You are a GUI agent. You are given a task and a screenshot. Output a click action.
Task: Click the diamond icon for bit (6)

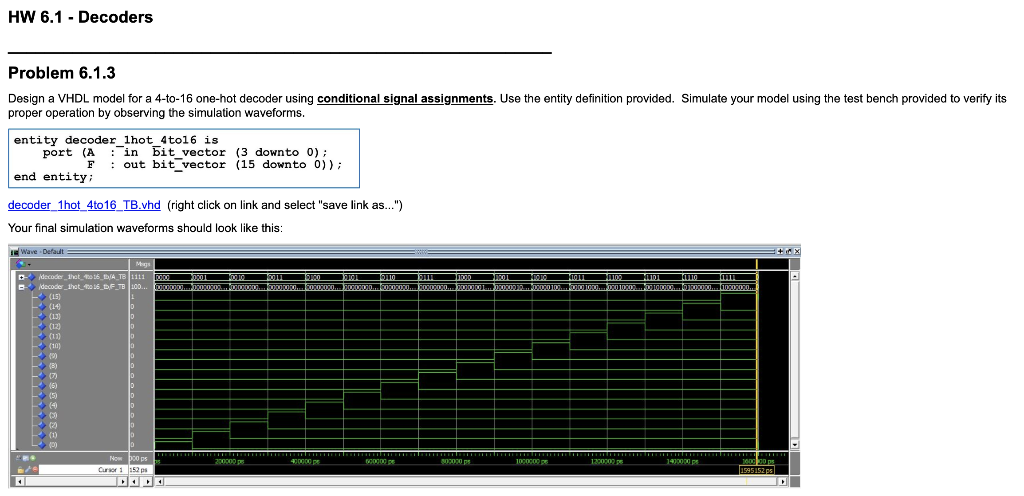(x=42, y=386)
